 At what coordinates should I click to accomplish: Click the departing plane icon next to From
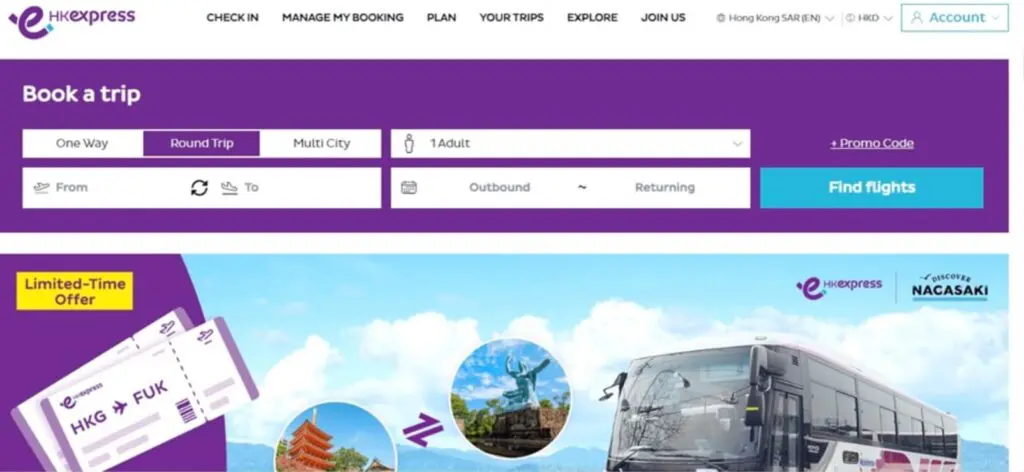41,188
